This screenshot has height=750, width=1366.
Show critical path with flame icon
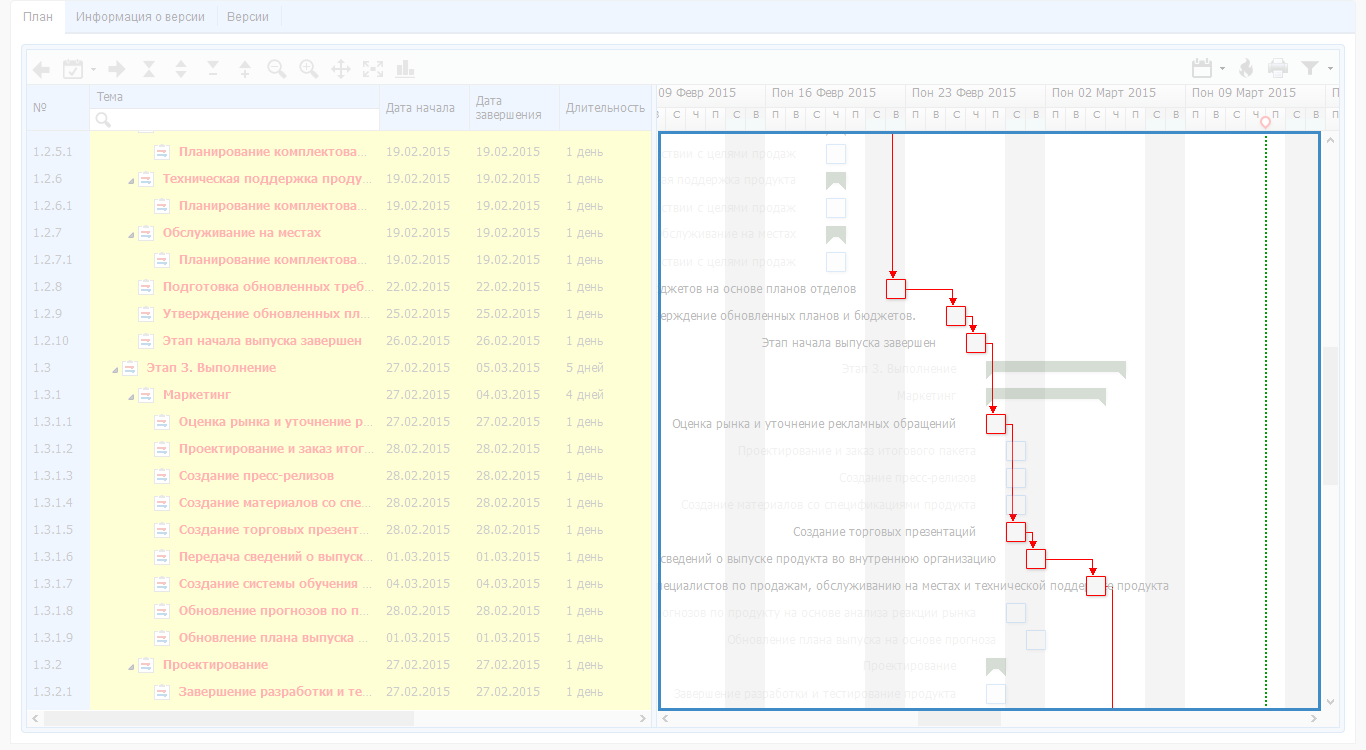pos(1246,69)
